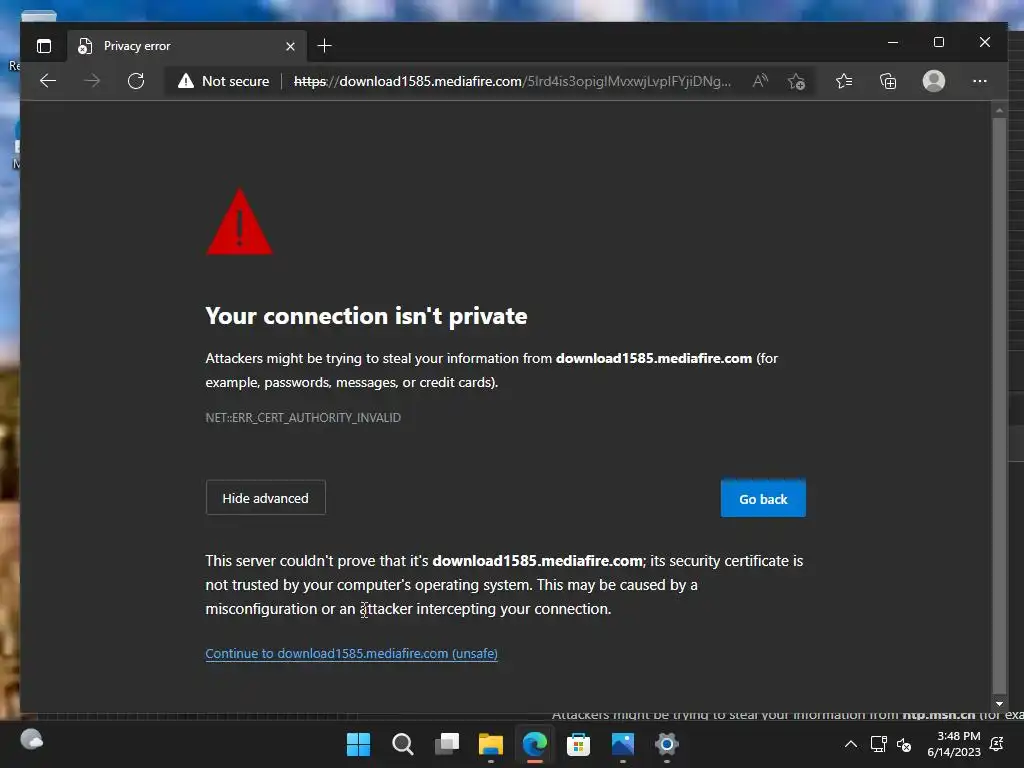Click the page vertical scrollbar
The image size is (1024, 768).
coord(999,405)
